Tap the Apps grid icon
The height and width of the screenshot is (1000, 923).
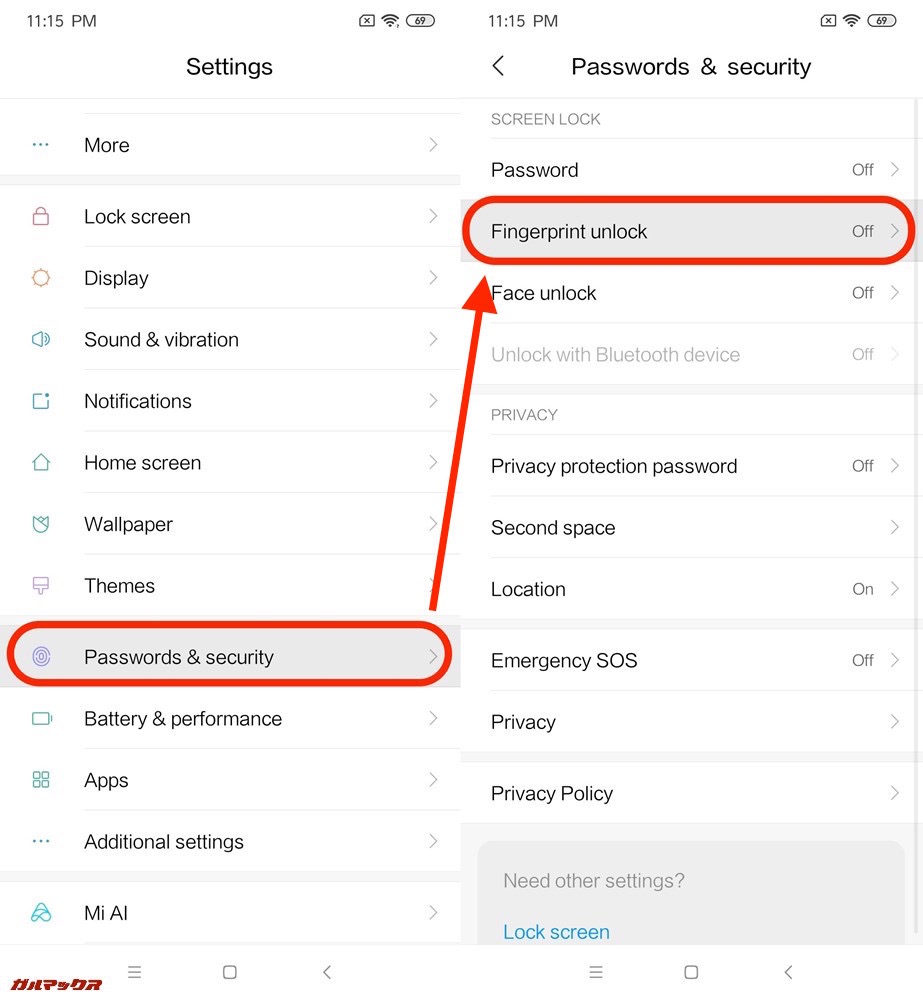(x=41, y=780)
